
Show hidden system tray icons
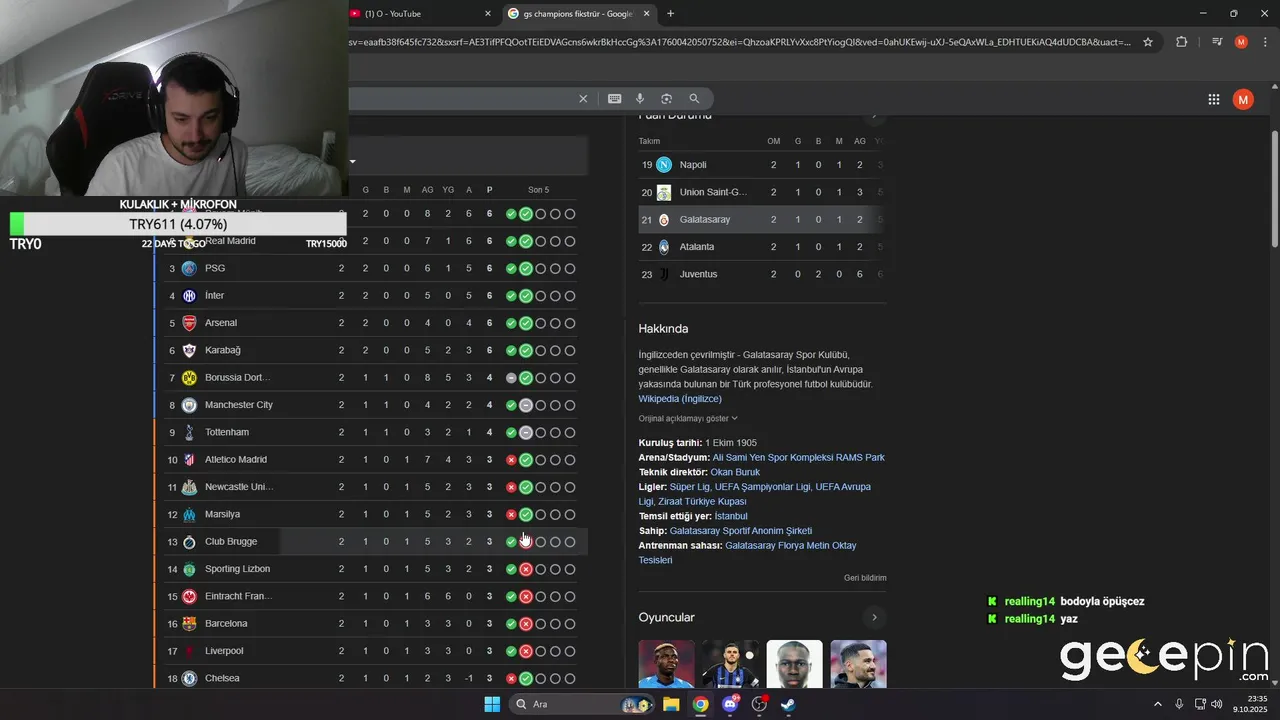coord(1158,704)
